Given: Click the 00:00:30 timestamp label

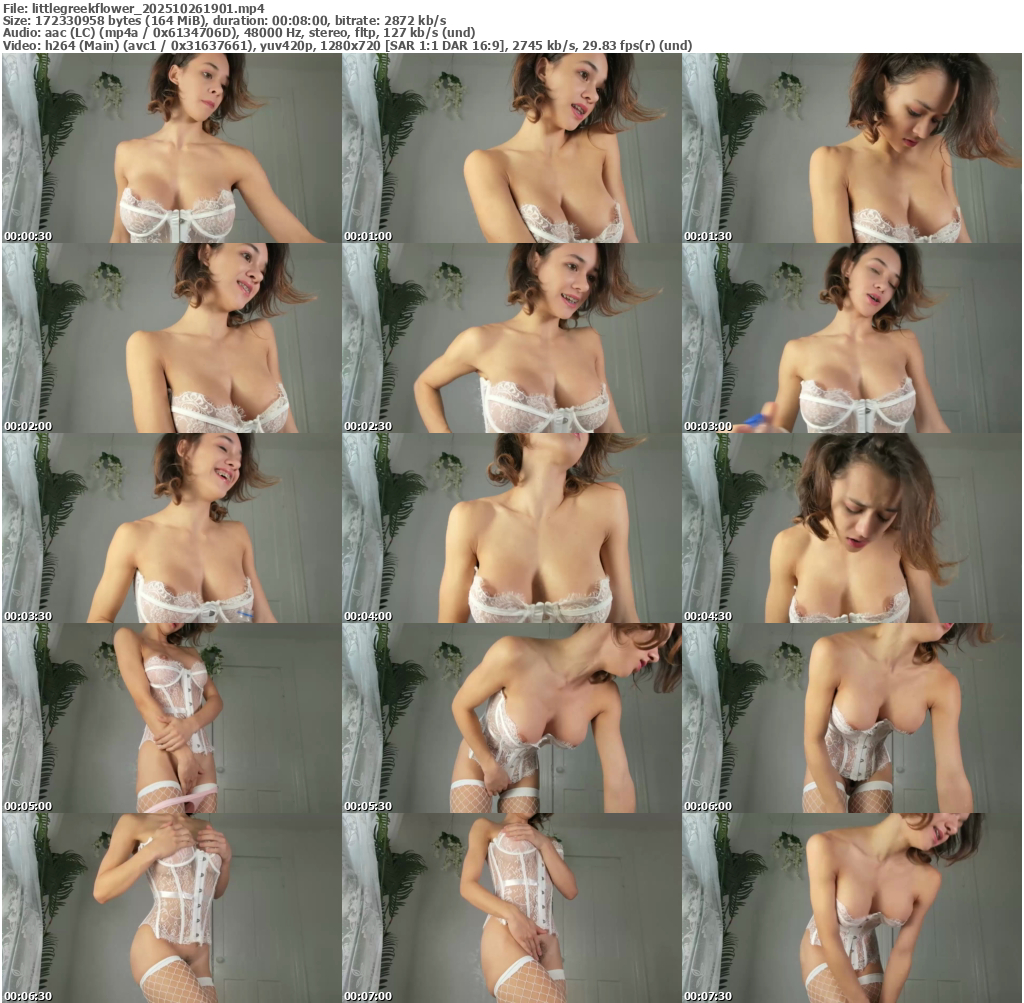Looking at the screenshot, I should 28,236.
